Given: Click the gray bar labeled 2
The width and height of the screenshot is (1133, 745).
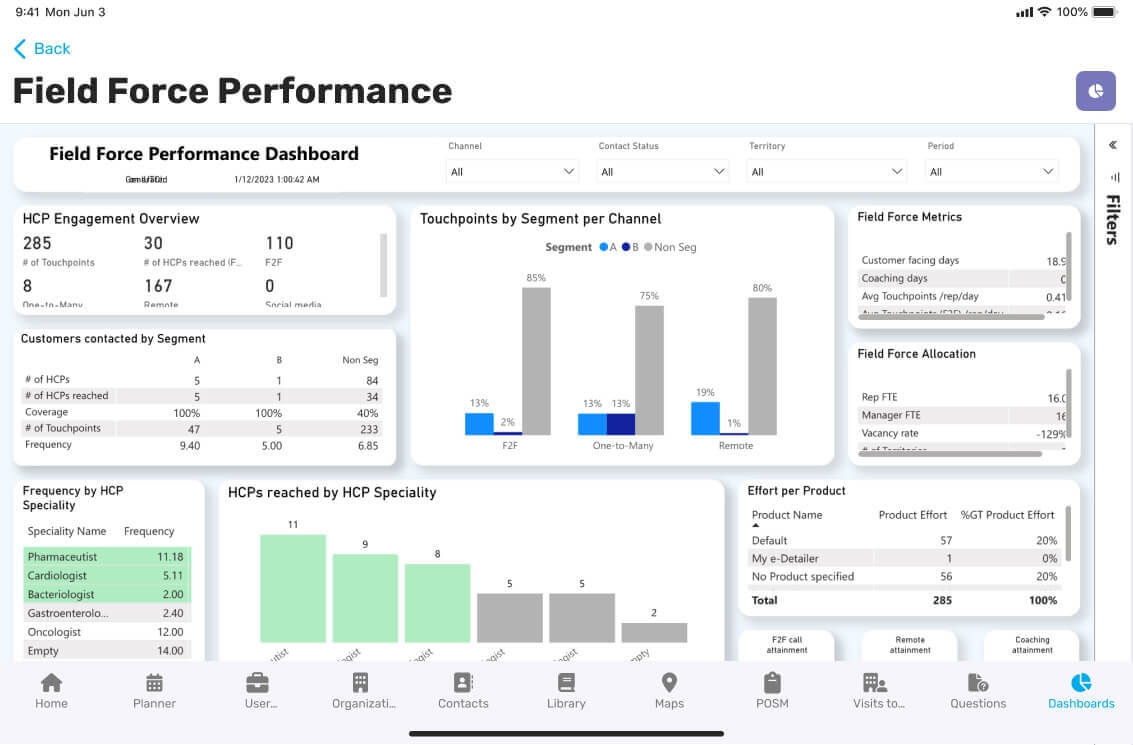Looking at the screenshot, I should (x=654, y=632).
